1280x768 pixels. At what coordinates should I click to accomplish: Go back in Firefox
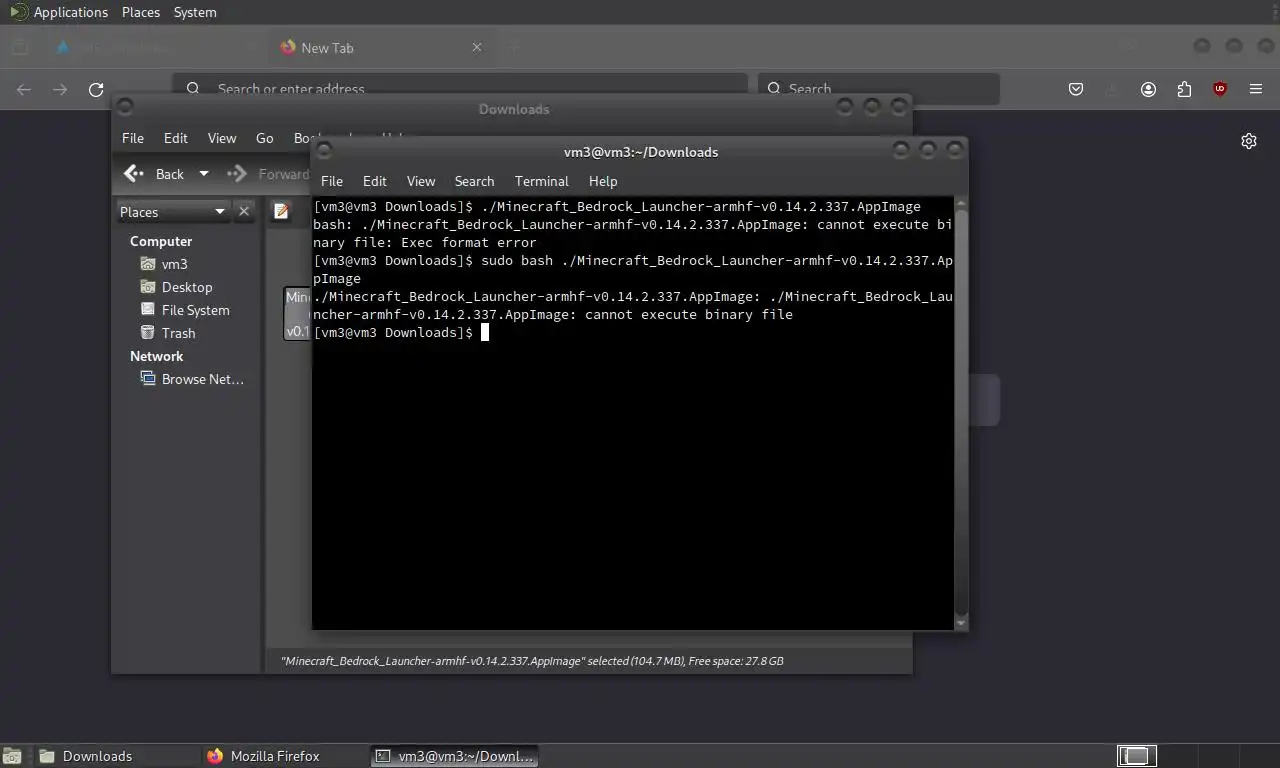[x=24, y=89]
